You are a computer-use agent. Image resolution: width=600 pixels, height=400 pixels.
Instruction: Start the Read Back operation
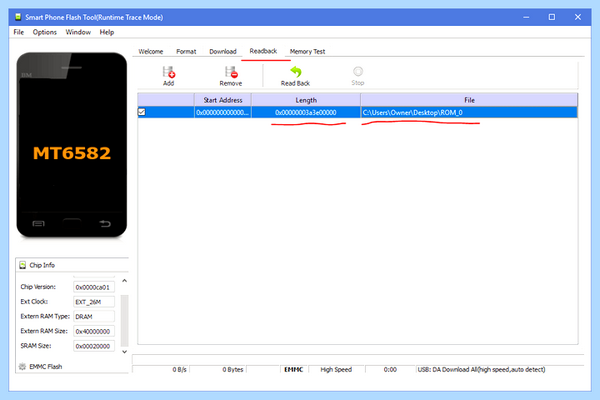(x=295, y=76)
